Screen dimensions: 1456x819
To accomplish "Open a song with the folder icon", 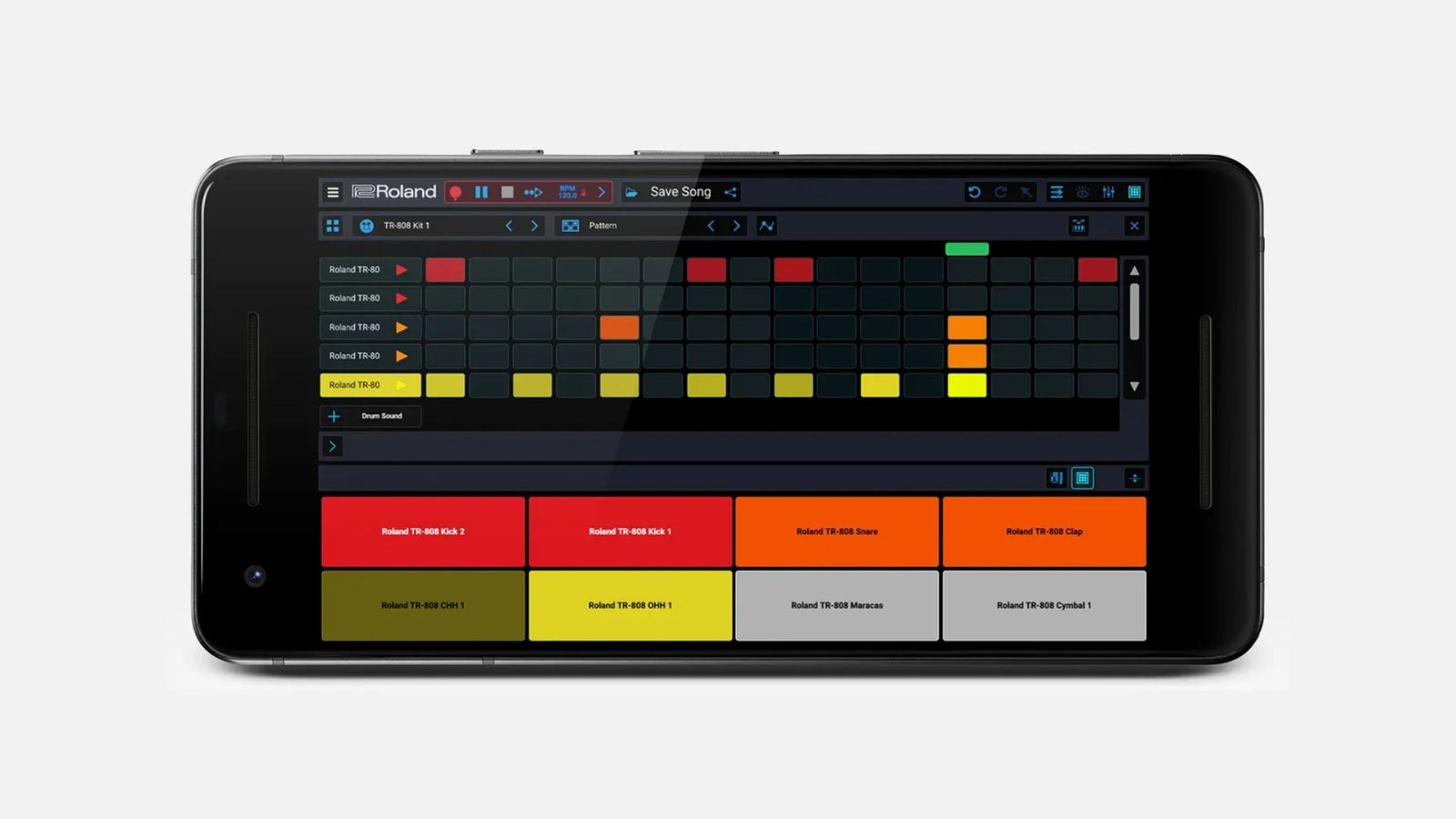I will 632,192.
